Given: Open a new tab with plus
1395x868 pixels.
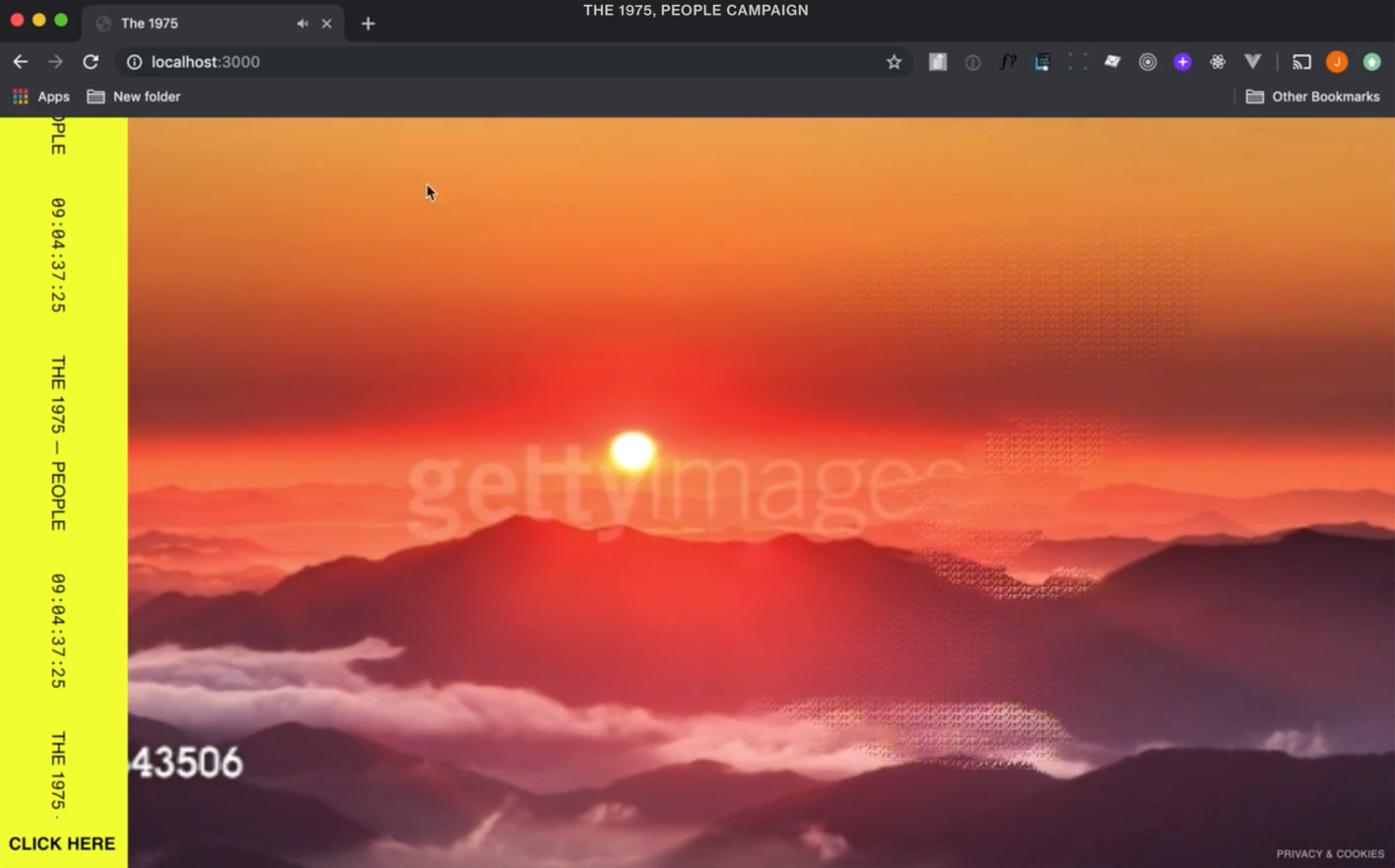Looking at the screenshot, I should (368, 23).
